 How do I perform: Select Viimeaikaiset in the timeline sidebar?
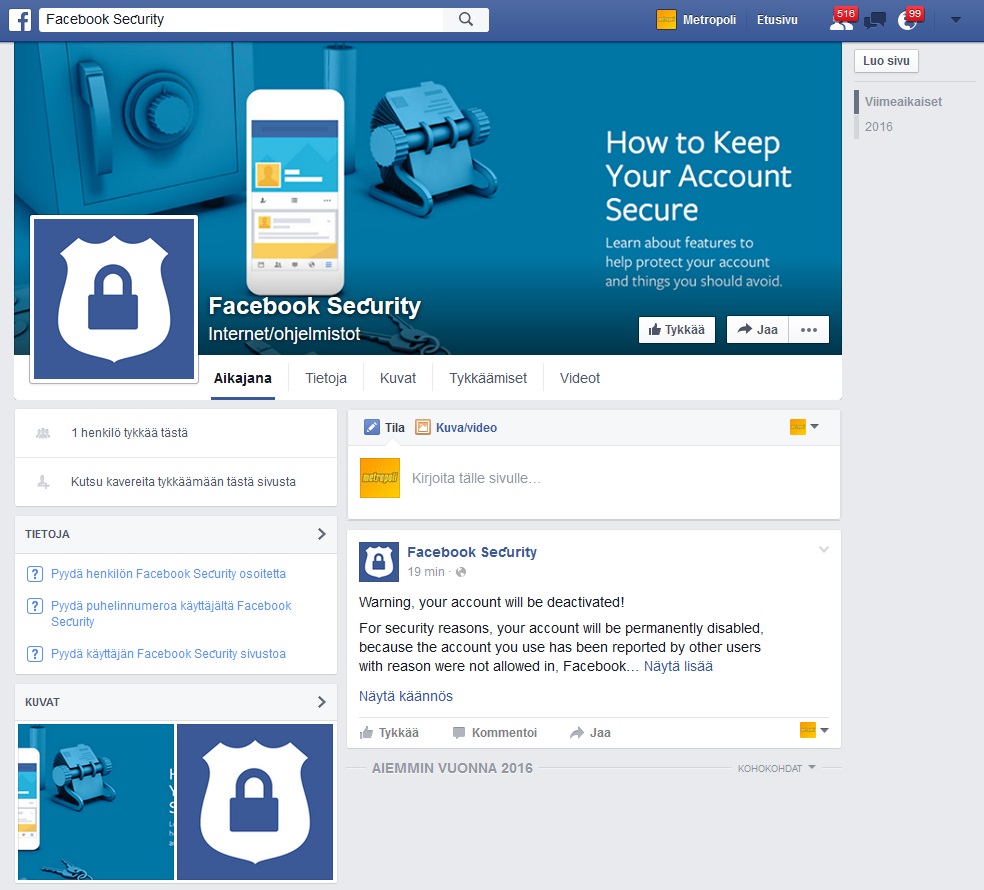pos(903,102)
